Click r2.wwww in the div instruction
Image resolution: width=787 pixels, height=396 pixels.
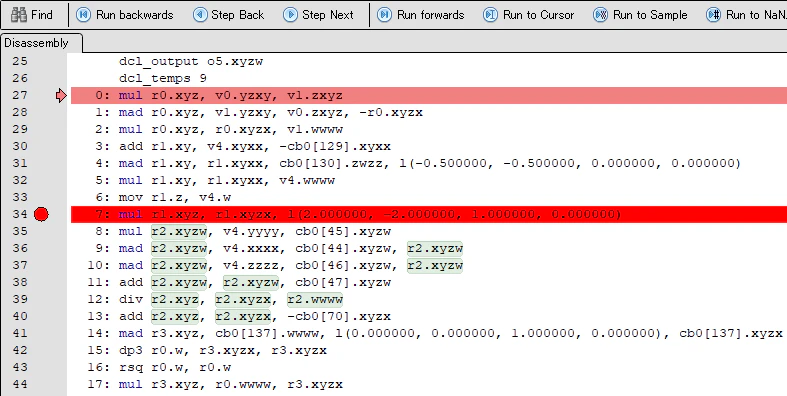(315, 300)
